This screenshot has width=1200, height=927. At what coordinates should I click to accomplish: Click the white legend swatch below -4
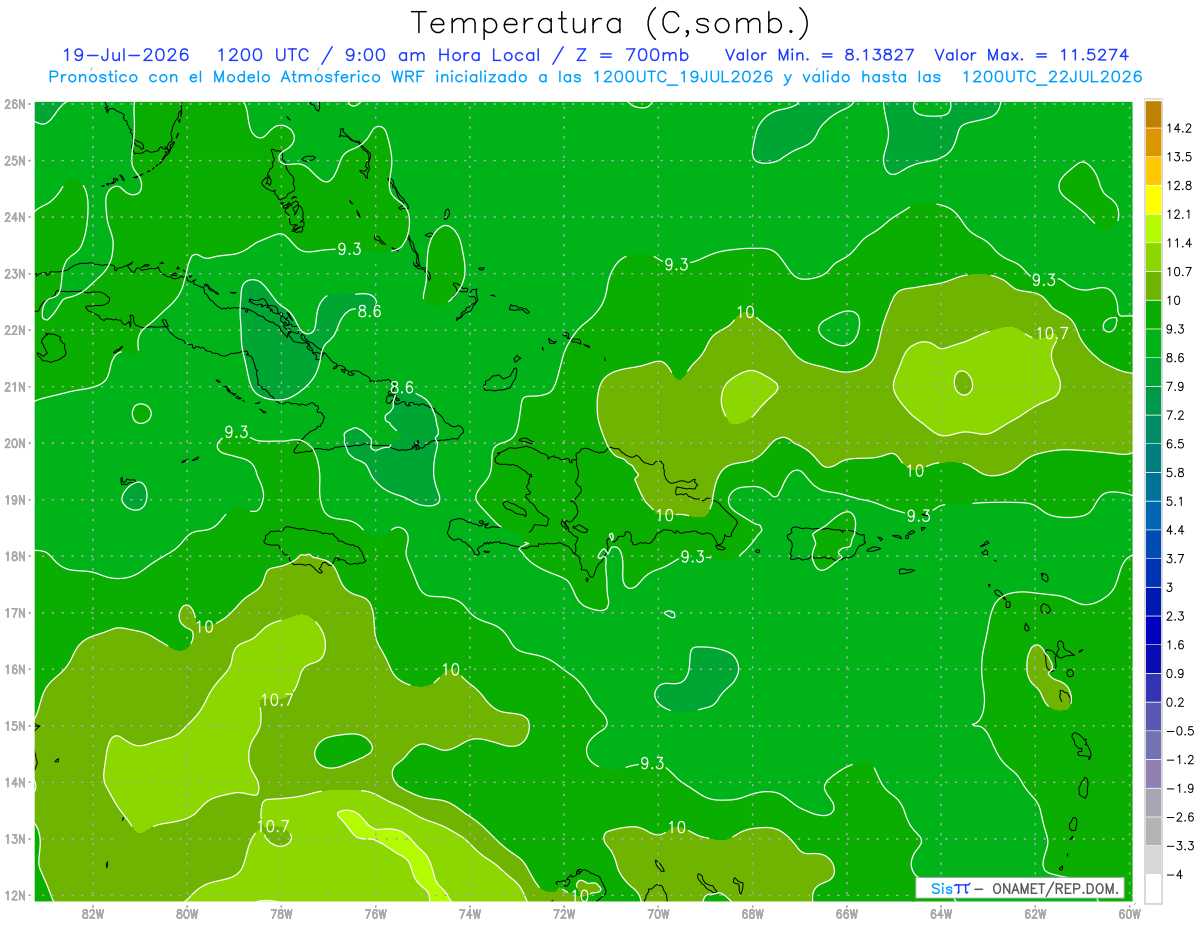click(x=1153, y=888)
